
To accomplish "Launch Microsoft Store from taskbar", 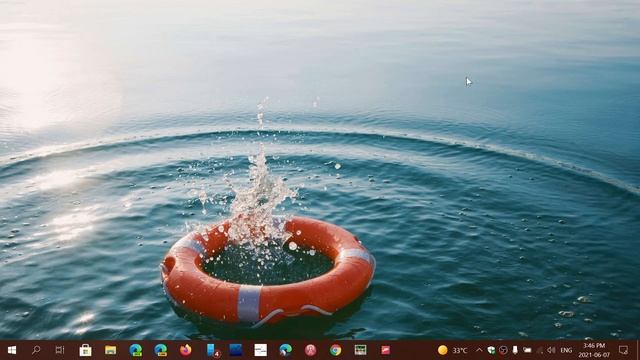I will (x=85, y=350).
